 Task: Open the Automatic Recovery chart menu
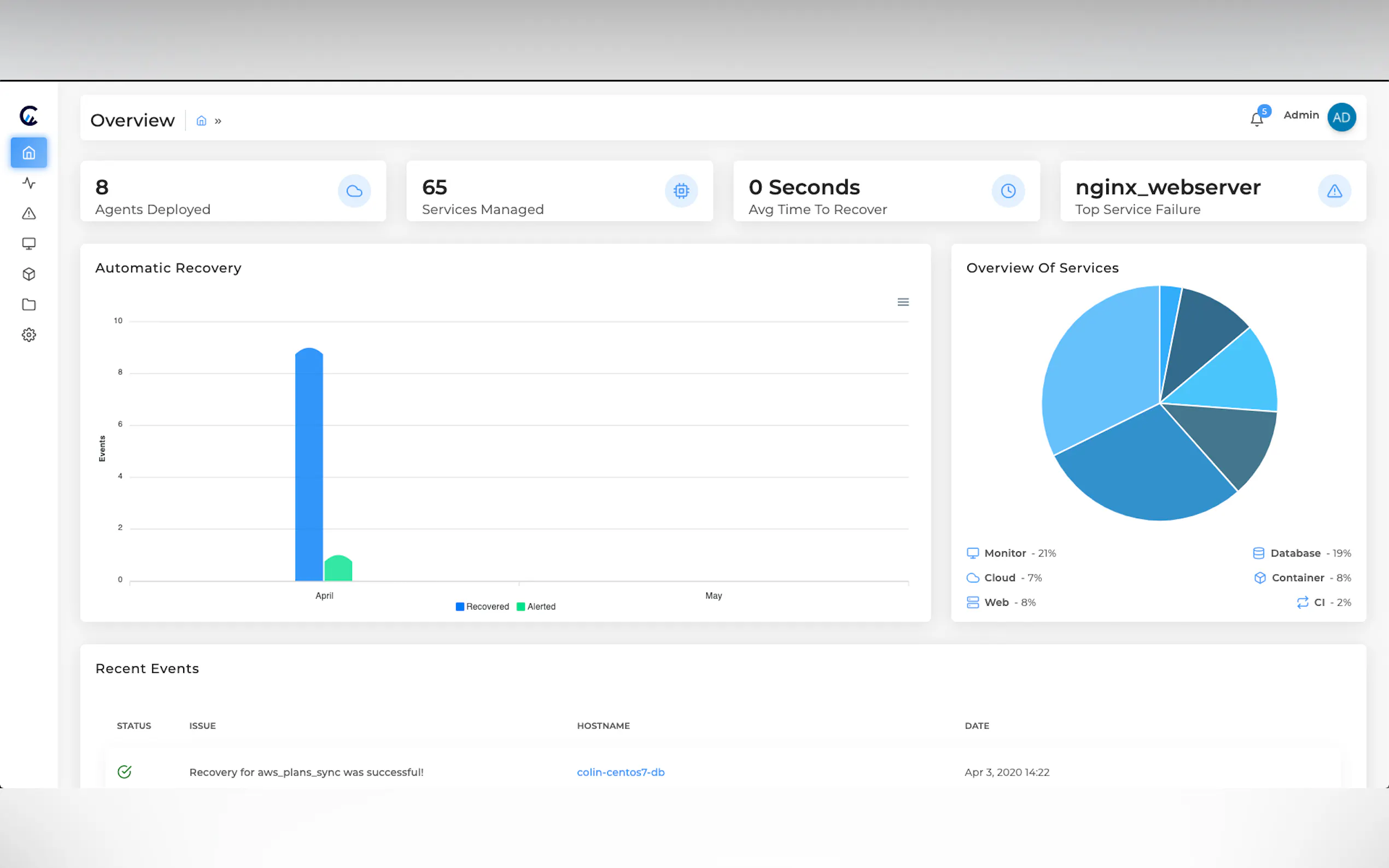pos(903,302)
